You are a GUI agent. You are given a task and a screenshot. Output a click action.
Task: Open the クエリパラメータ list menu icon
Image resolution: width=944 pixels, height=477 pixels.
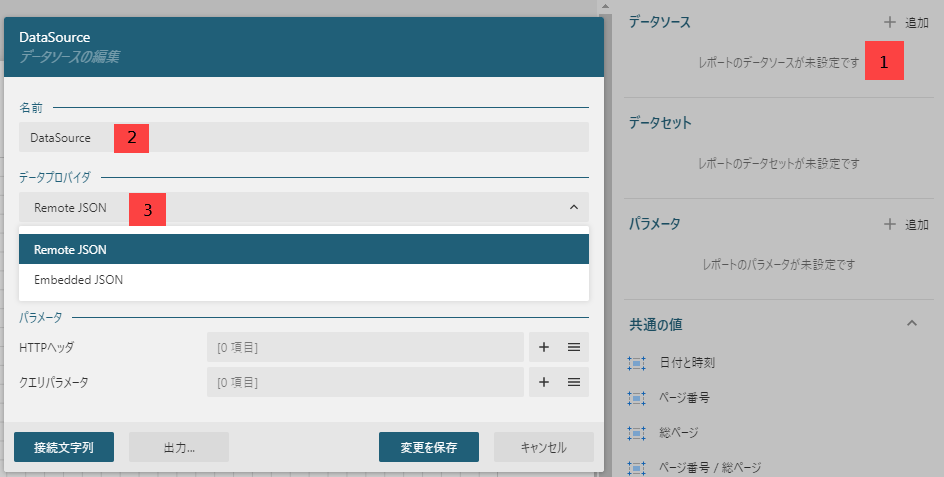pyautogui.click(x=574, y=382)
